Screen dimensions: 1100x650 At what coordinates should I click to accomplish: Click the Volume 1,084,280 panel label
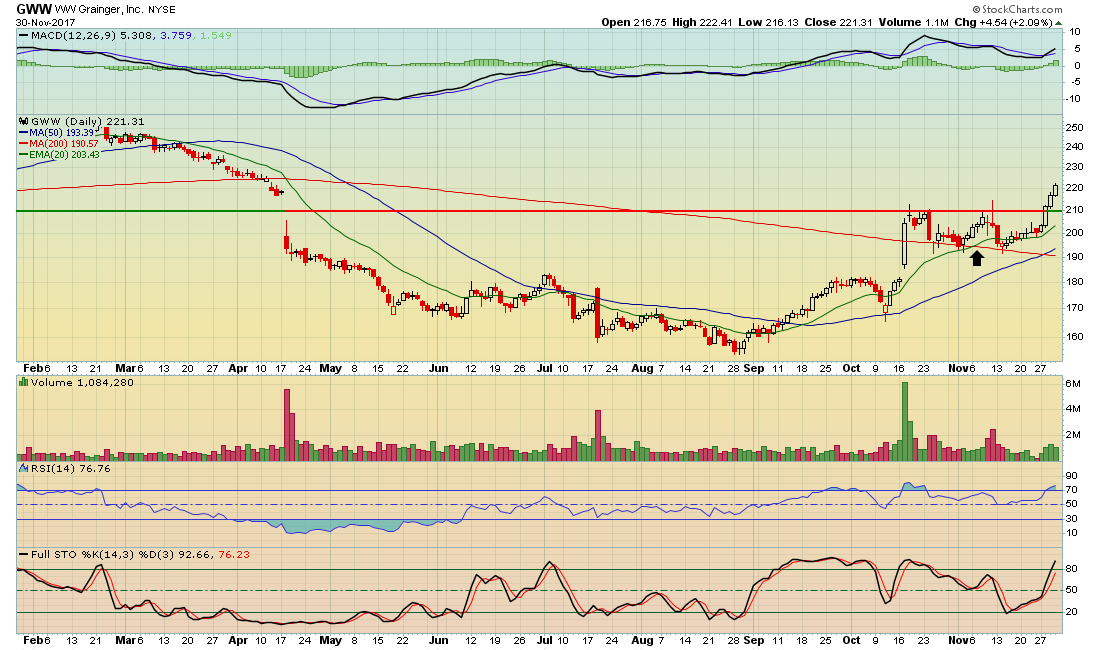pyautogui.click(x=81, y=382)
